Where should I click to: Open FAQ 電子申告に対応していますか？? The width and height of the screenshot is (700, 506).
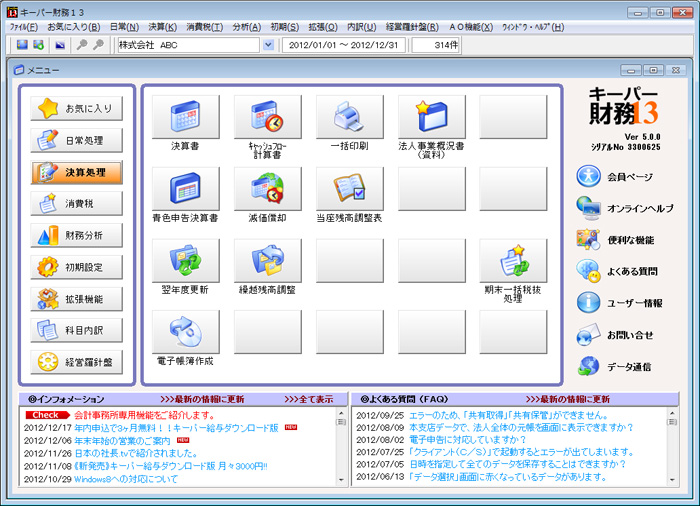(x=468, y=439)
